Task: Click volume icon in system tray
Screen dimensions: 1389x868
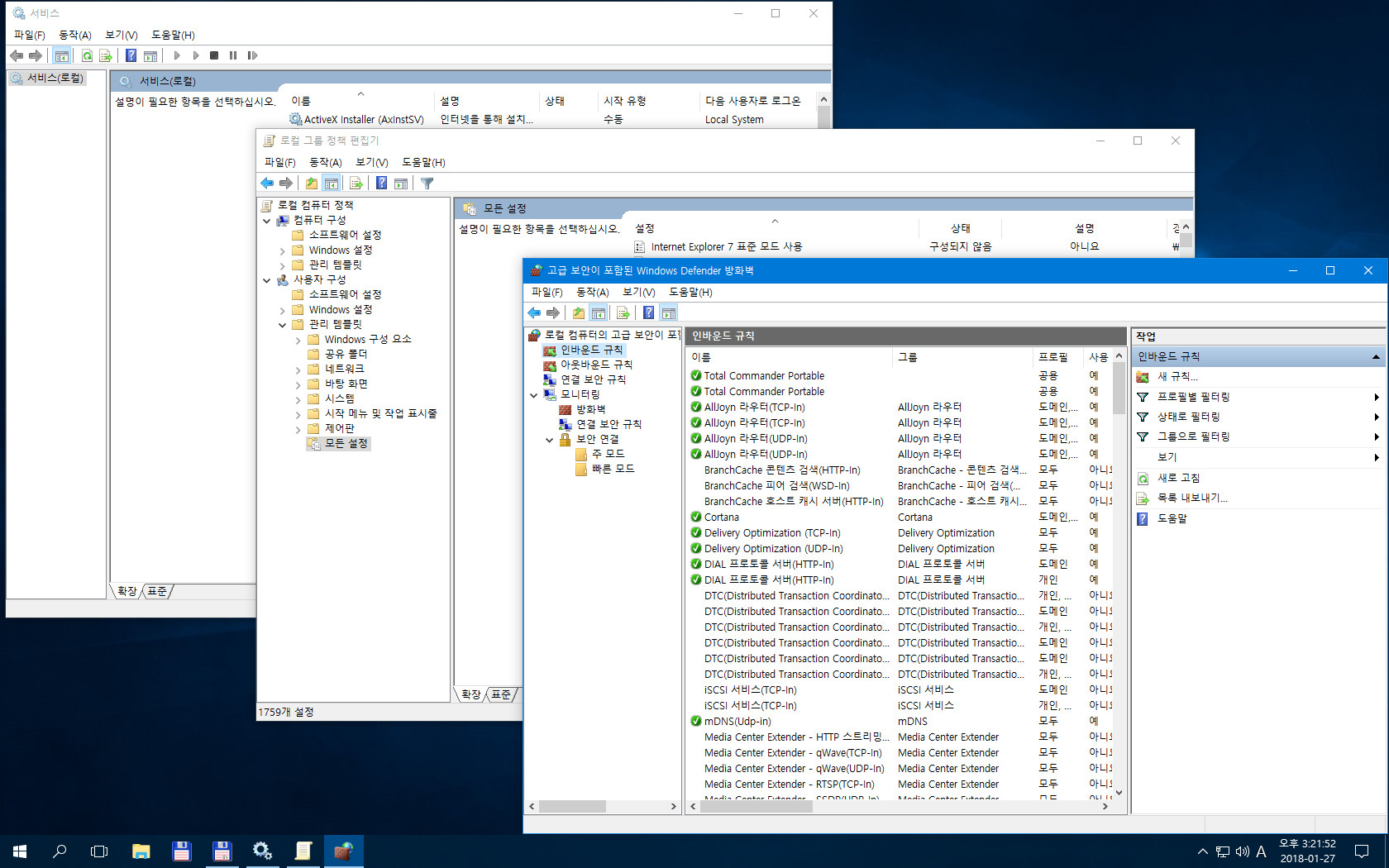Action: point(1242,851)
